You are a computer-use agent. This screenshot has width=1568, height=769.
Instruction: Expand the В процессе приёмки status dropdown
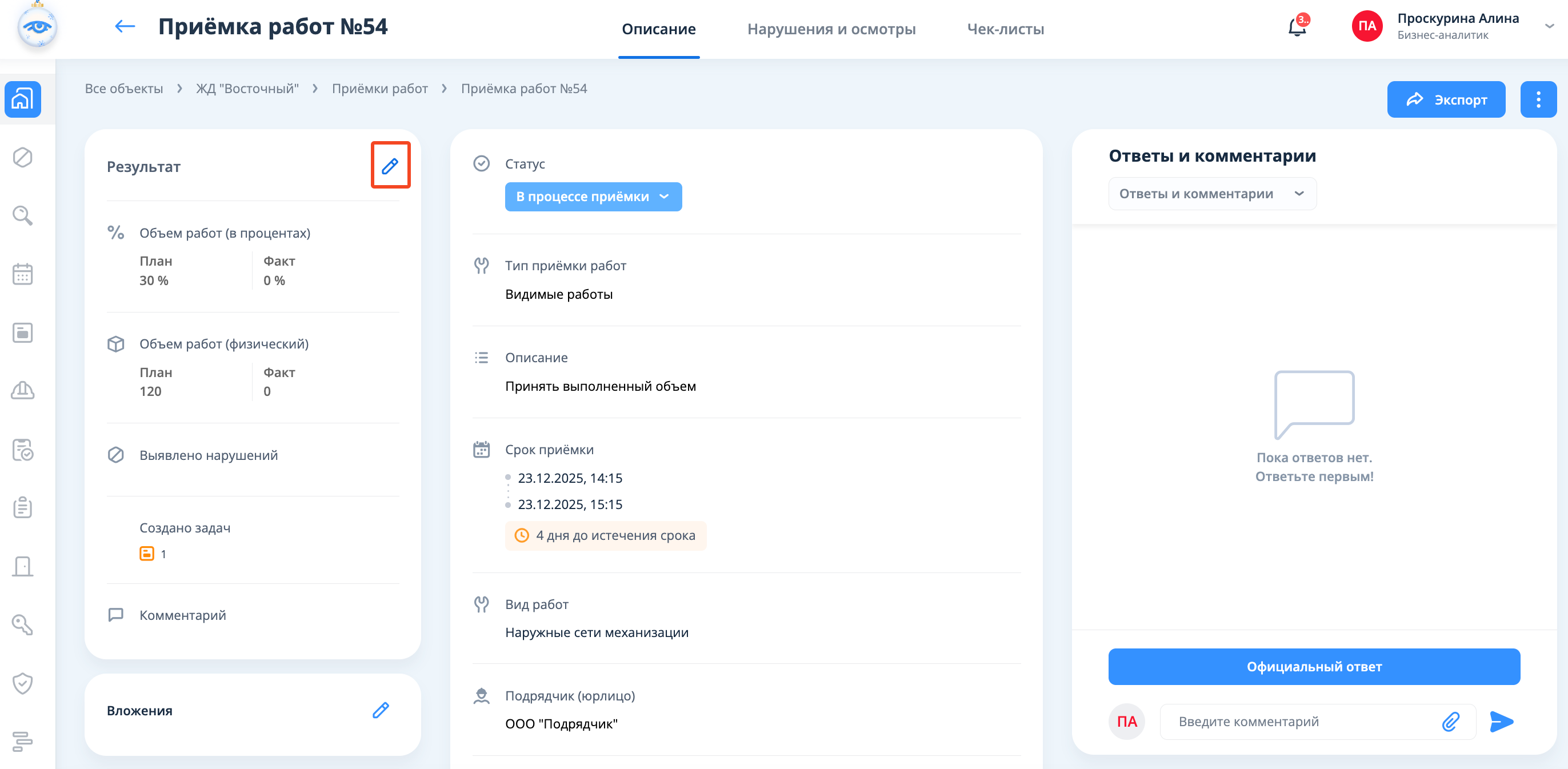pos(593,197)
